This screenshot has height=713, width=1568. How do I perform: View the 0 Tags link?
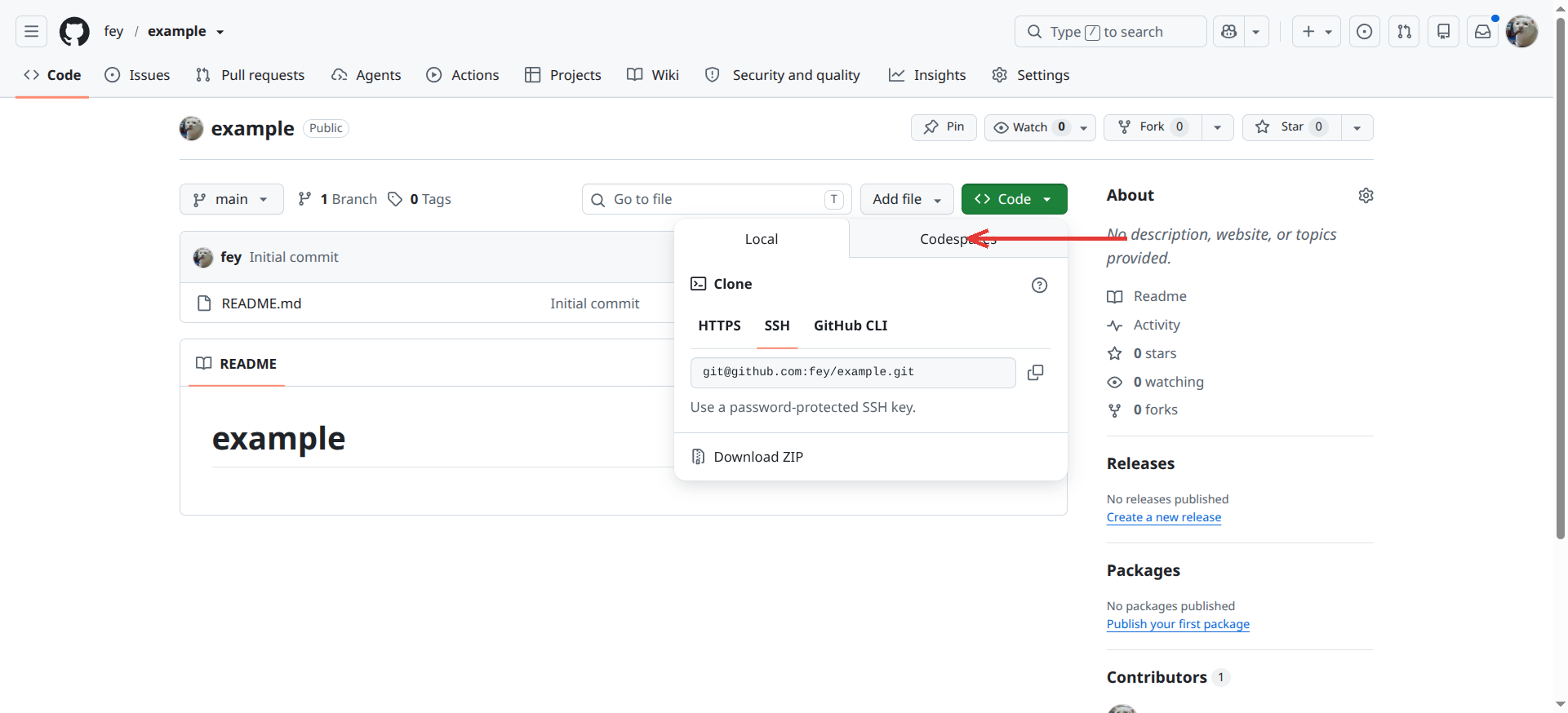click(420, 199)
